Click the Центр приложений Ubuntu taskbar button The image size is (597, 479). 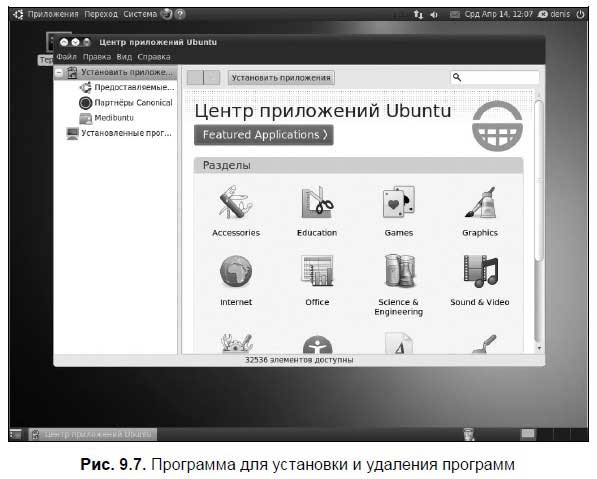click(93, 434)
